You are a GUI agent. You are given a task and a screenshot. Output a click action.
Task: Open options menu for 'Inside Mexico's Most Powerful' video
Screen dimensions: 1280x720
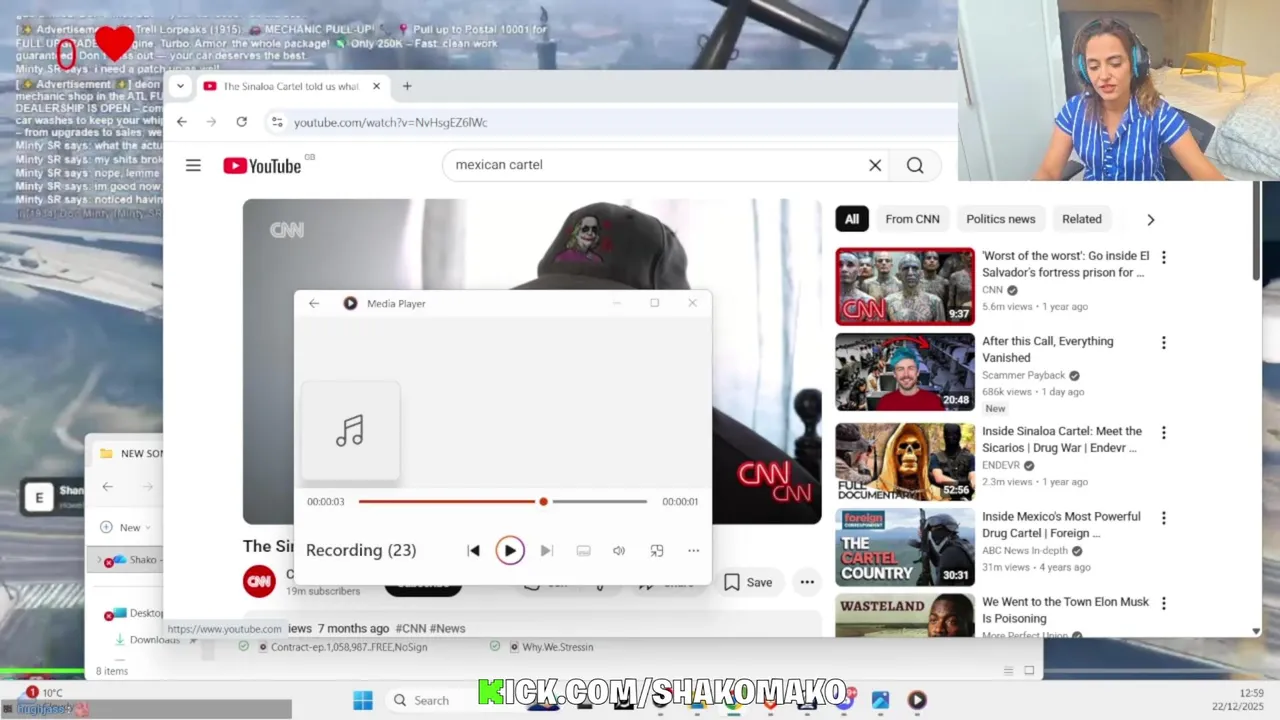(x=1163, y=518)
